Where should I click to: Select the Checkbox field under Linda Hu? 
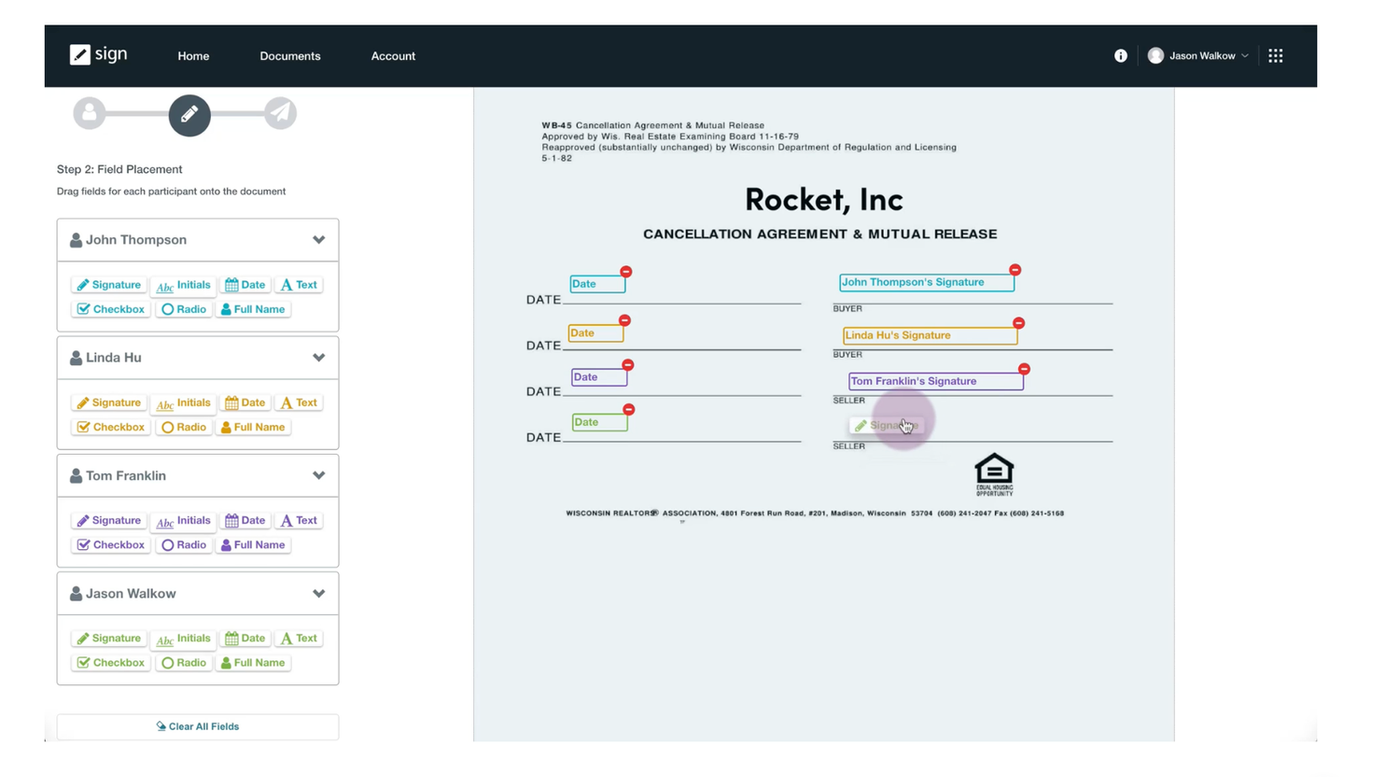click(110, 427)
